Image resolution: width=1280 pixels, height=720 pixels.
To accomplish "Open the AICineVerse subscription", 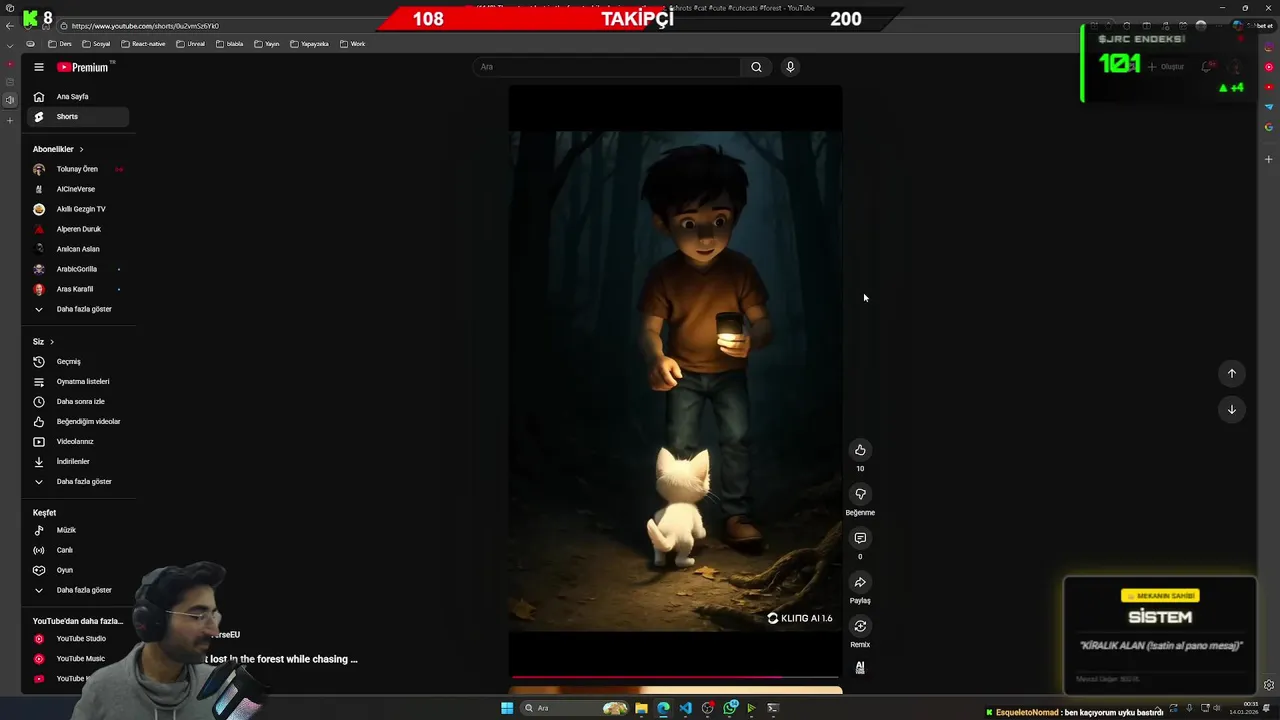I will [x=78, y=189].
